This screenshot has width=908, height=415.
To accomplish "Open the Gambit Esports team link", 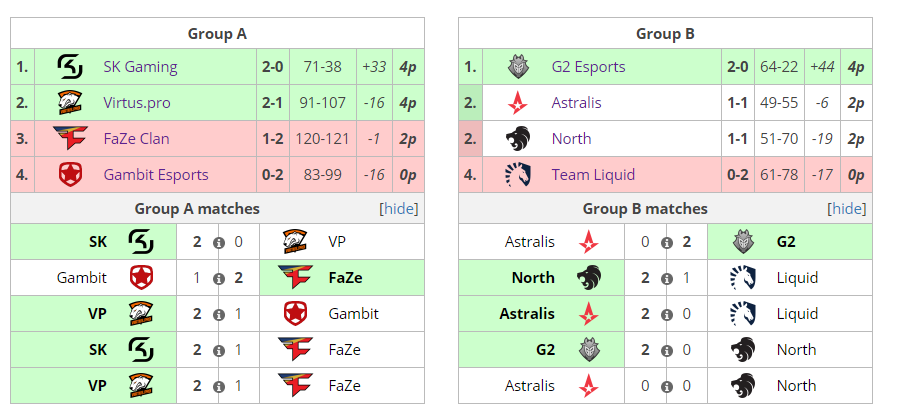I will pos(156,175).
